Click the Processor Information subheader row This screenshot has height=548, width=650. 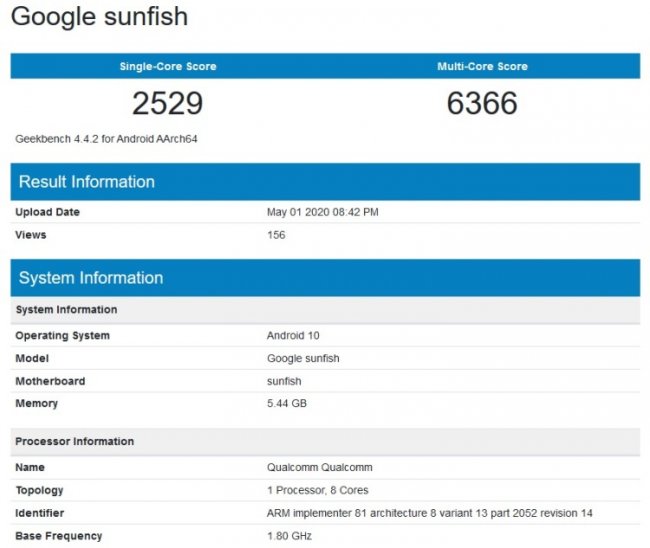(x=75, y=442)
